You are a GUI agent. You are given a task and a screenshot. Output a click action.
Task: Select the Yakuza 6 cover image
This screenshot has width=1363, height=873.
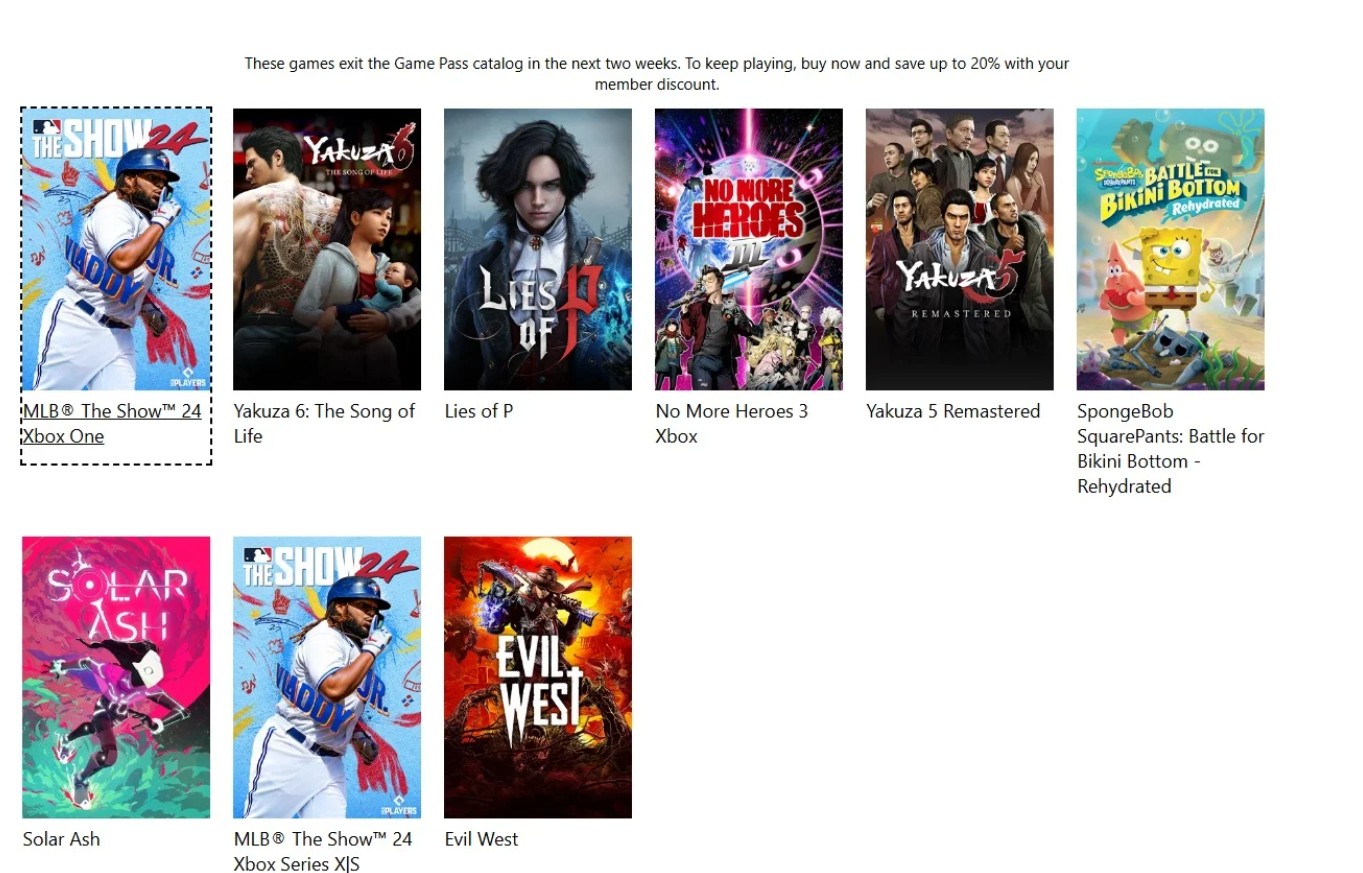(x=327, y=249)
